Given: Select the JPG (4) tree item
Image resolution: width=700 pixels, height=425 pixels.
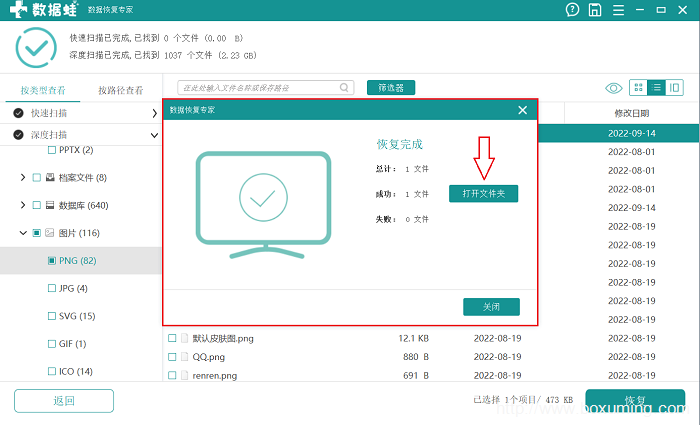Looking at the screenshot, I should (x=80, y=288).
